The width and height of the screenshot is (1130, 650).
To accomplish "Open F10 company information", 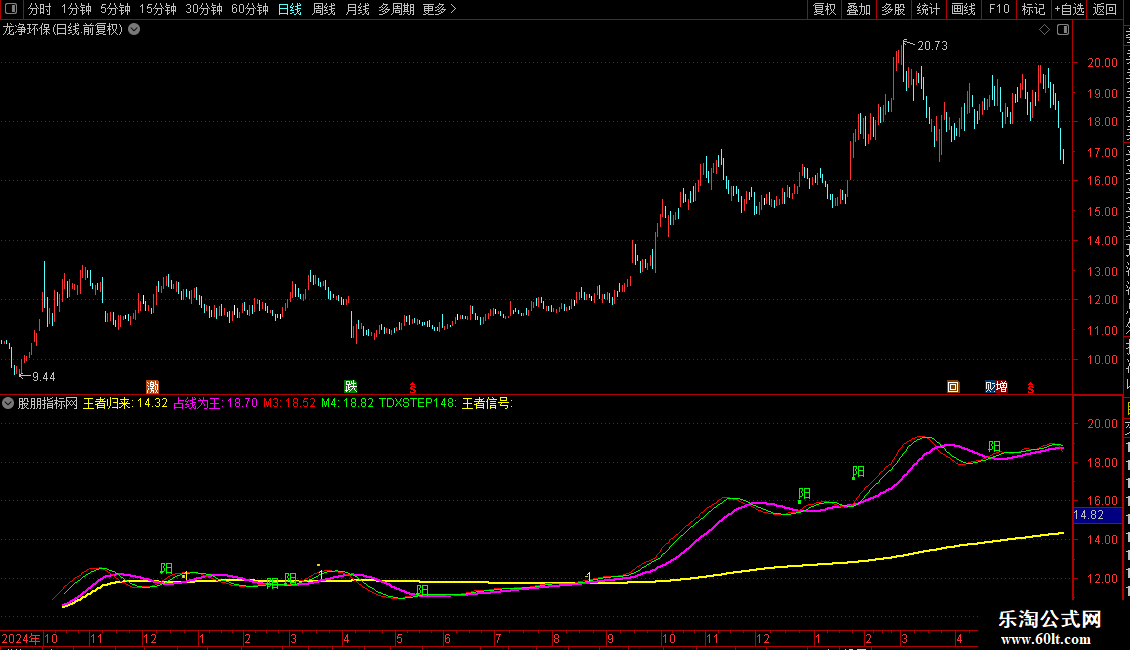I will click(999, 9).
